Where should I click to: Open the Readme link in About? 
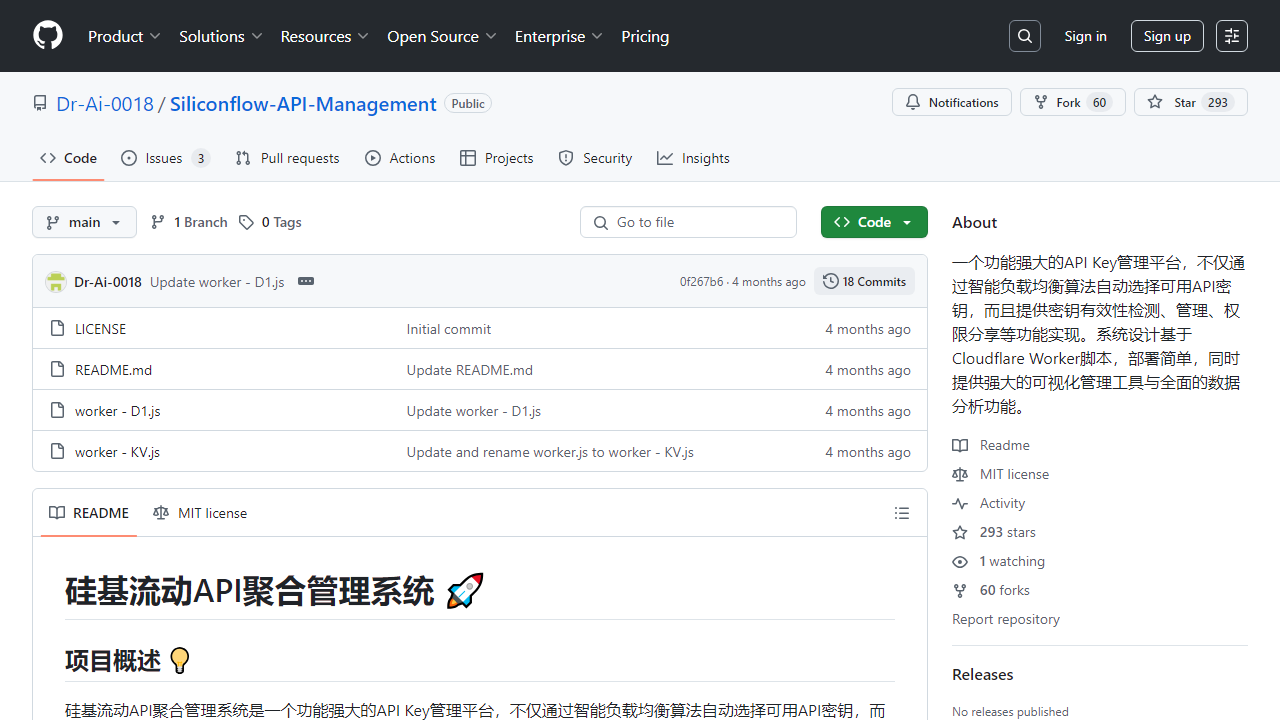coord(991,445)
